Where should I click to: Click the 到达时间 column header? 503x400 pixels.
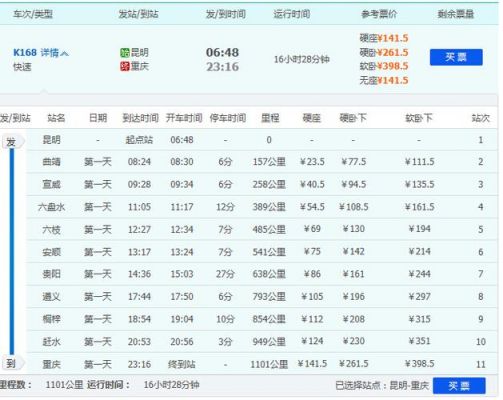pos(140,118)
